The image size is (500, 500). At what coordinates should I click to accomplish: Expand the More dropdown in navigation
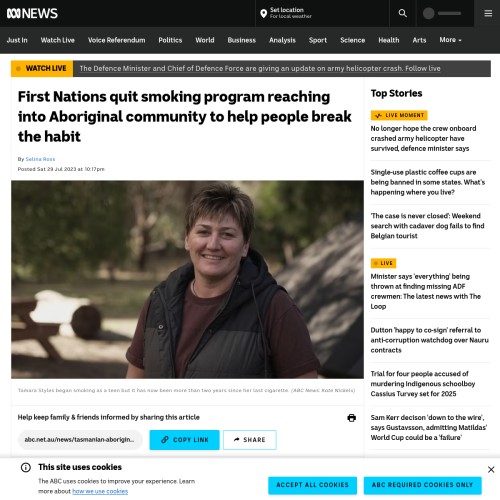[450, 40]
